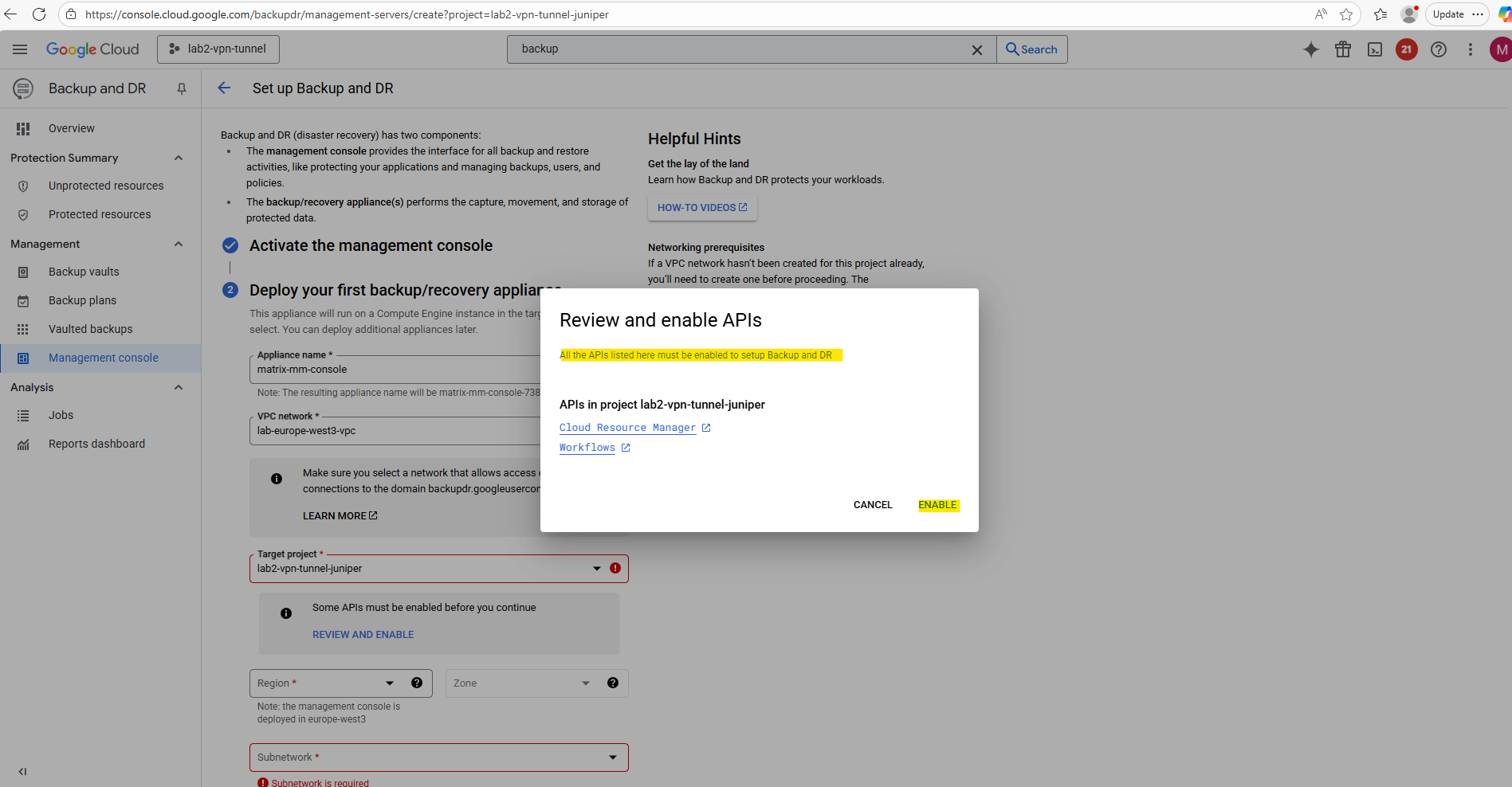Open the Region dropdown
Image resolution: width=1512 pixels, height=787 pixels.
(389, 683)
